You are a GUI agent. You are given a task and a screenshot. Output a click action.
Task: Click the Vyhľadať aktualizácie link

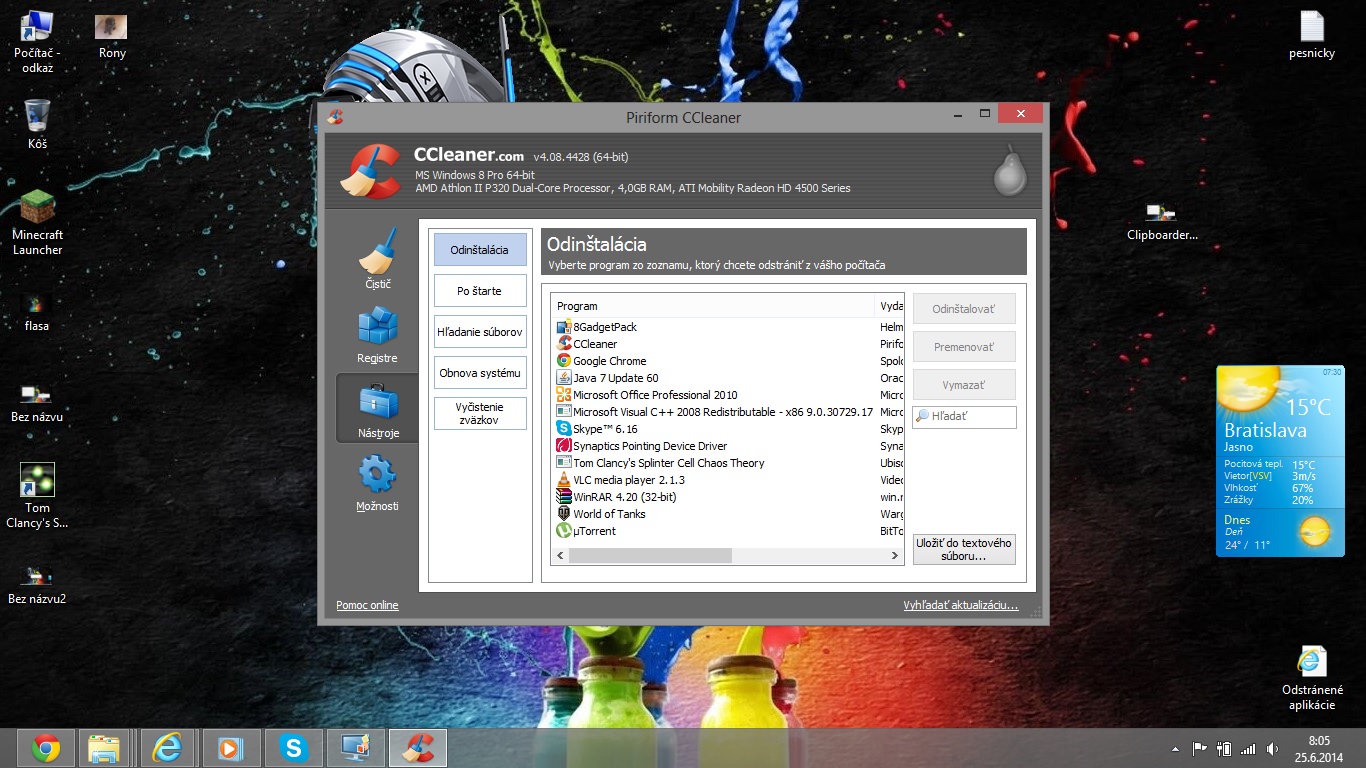point(960,605)
